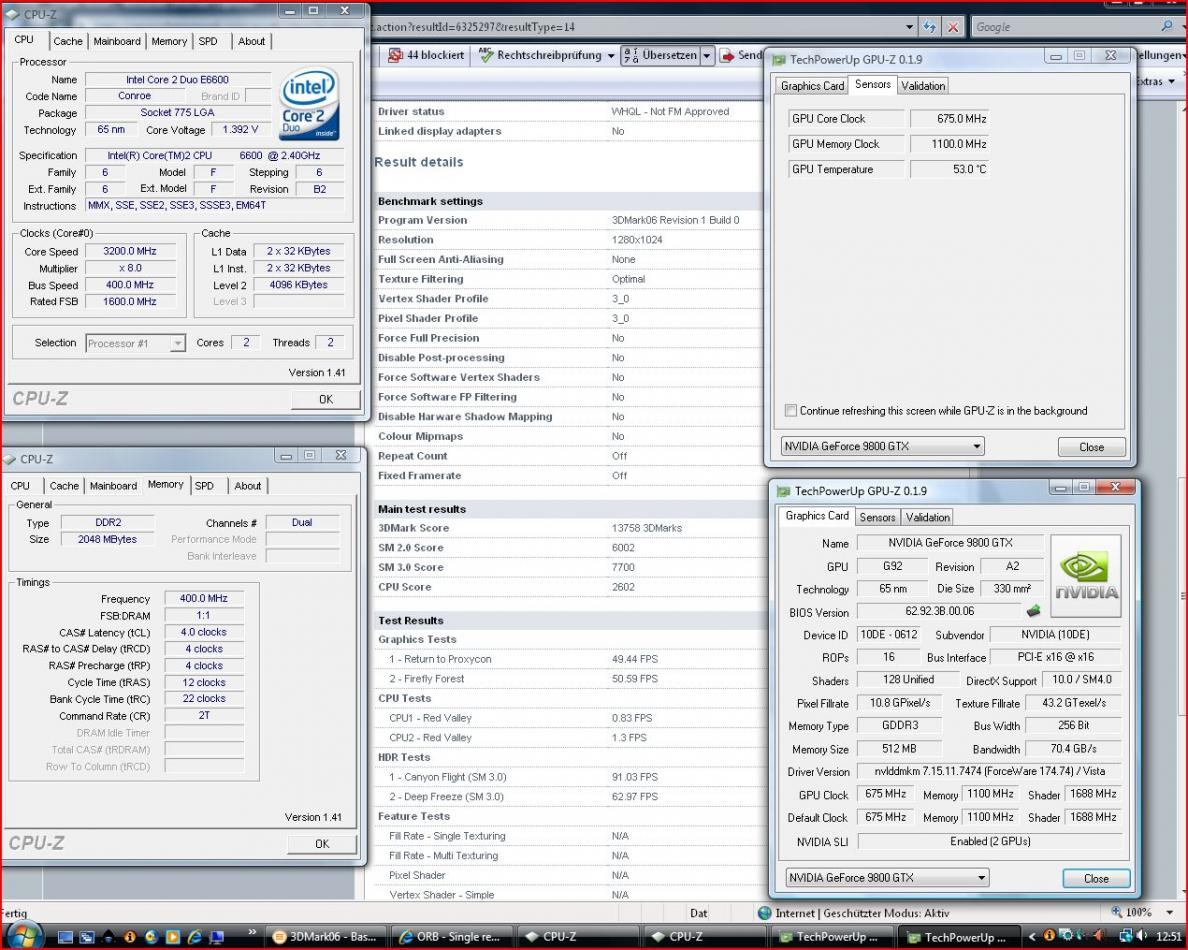The height and width of the screenshot is (950, 1188).
Task: Open the 'Processor #1' selection dropdown in CPU-Z
Action: (x=177, y=343)
